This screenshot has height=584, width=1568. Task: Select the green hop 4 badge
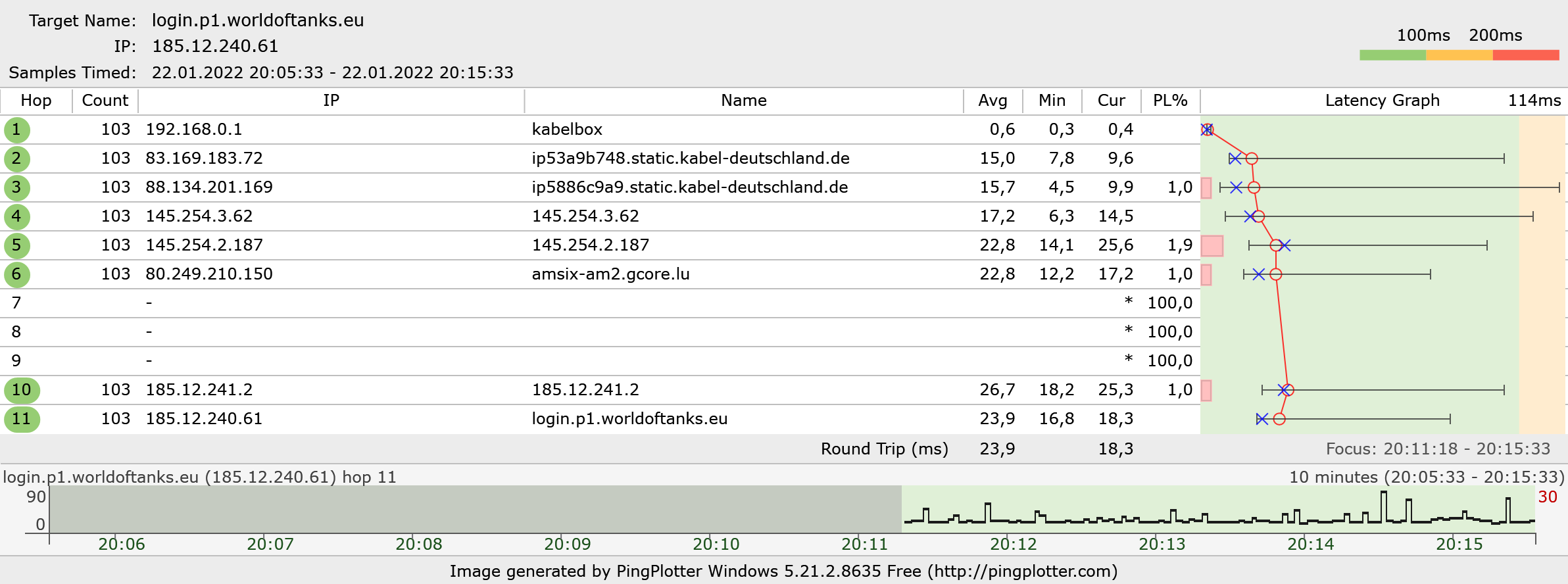tap(16, 216)
